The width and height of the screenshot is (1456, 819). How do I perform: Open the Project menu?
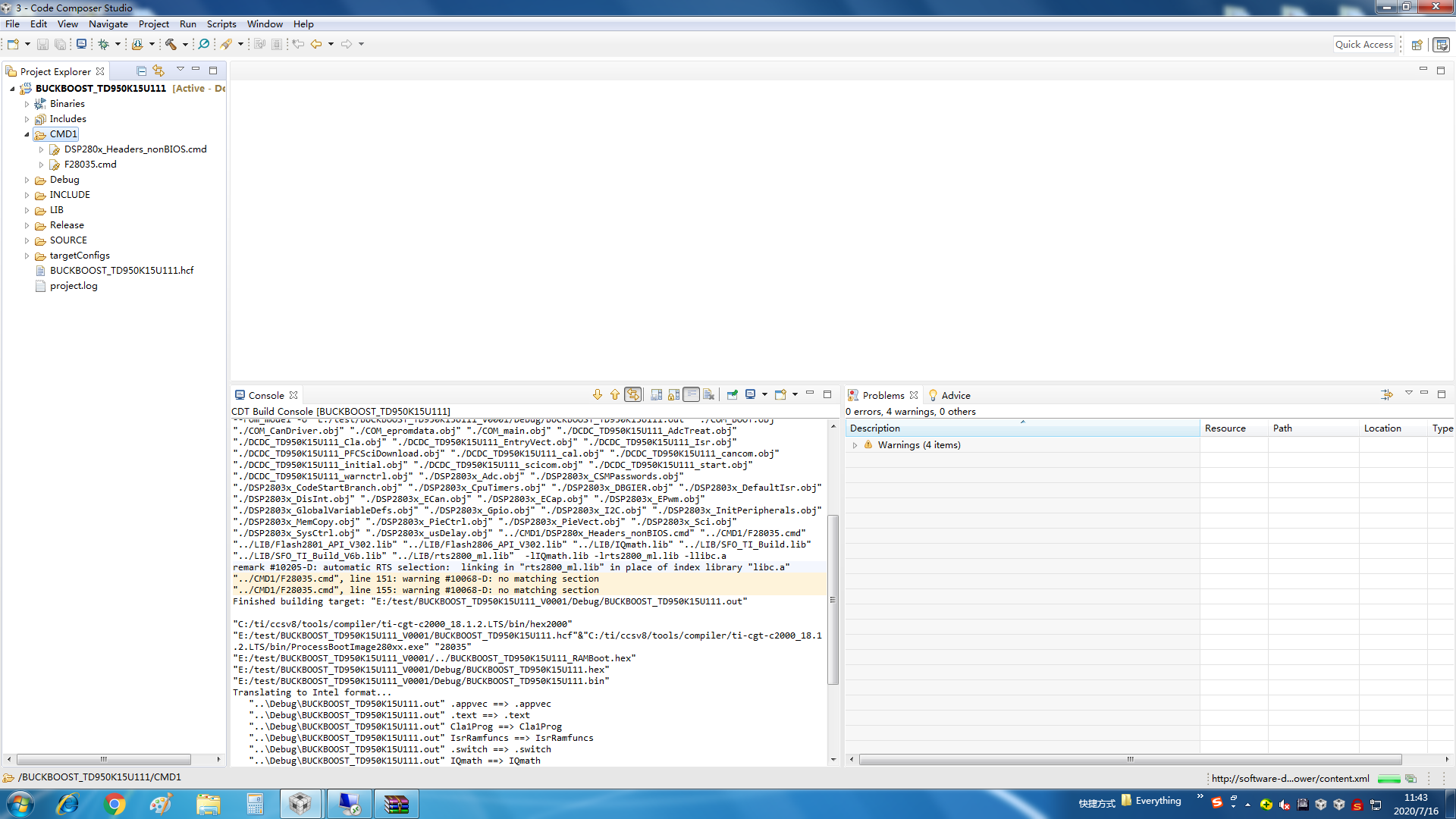click(153, 24)
